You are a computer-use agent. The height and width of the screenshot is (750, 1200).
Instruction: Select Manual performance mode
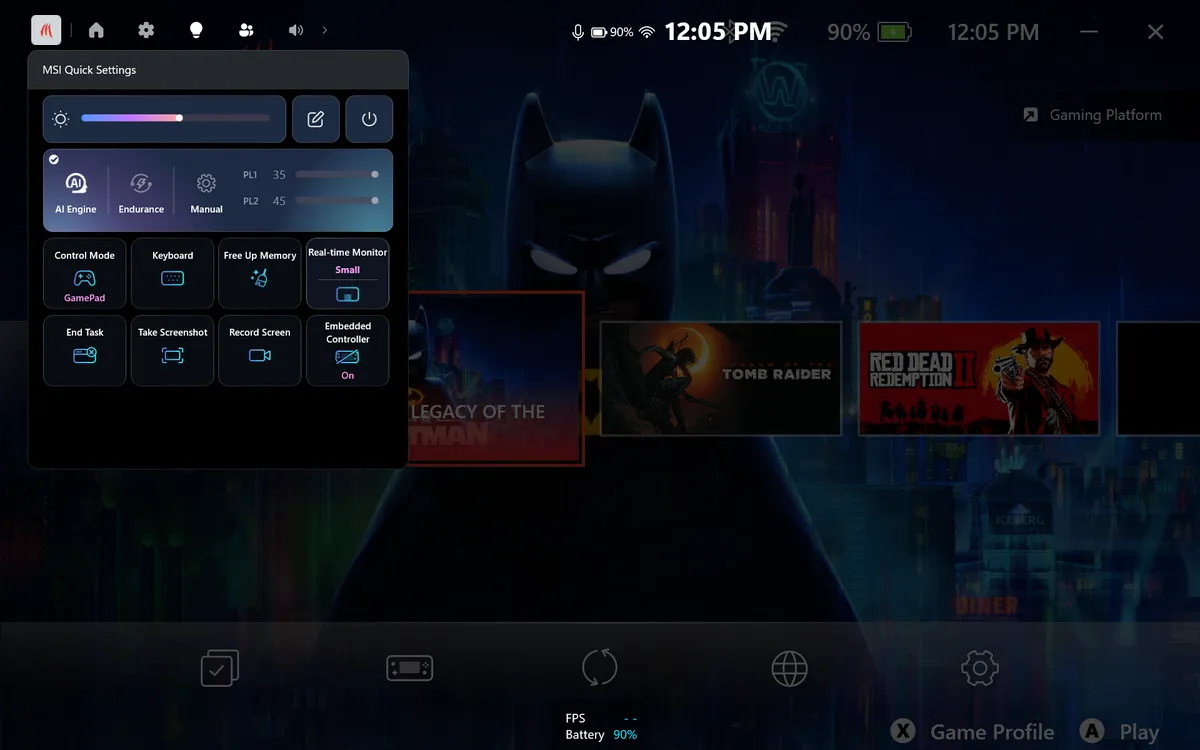click(206, 192)
